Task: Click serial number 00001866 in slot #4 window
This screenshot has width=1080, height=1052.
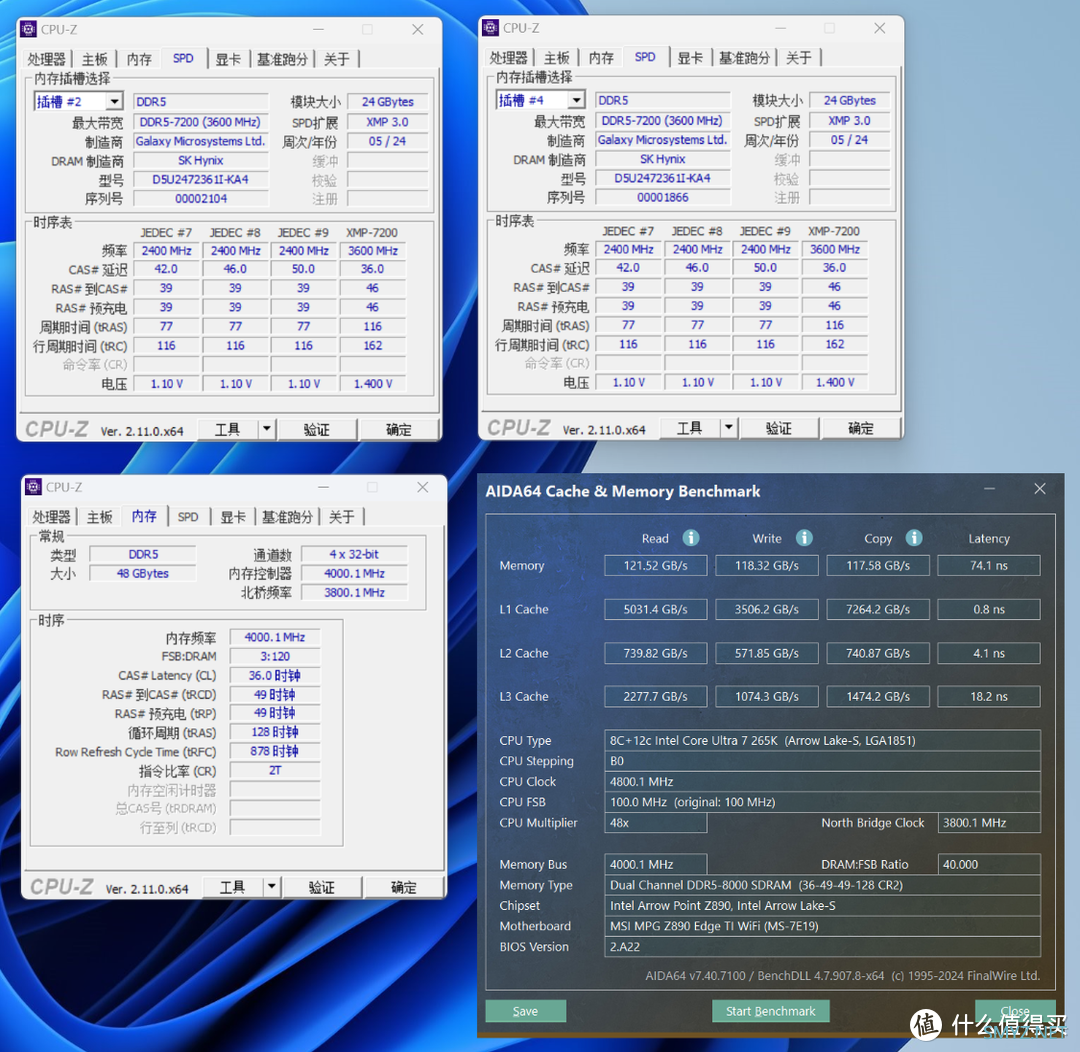Action: pyautogui.click(x=663, y=197)
